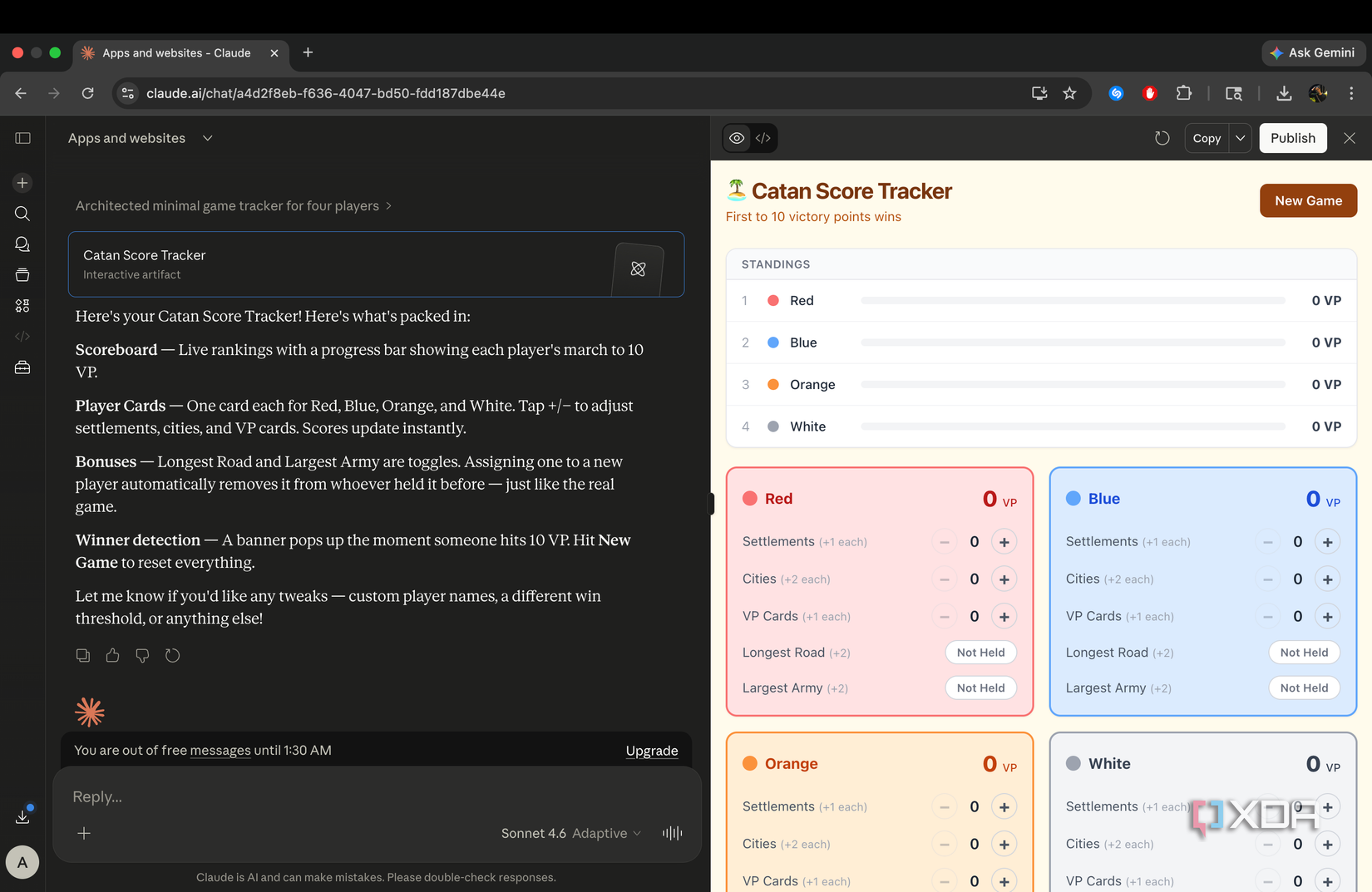Open a new browser tab
Image resolution: width=1372 pixels, height=892 pixels.
click(x=308, y=52)
